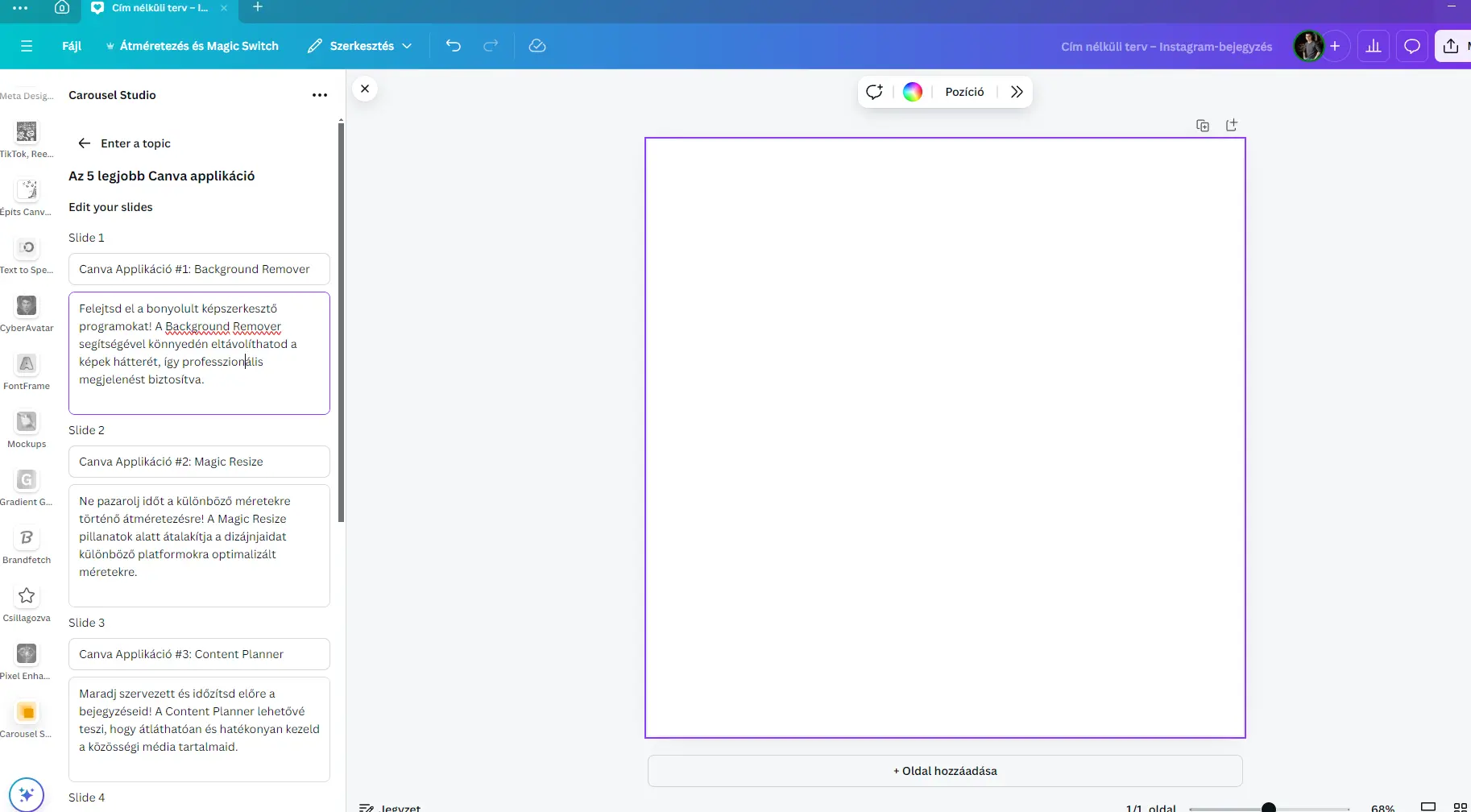Select the blank canvas page

[x=945, y=438]
